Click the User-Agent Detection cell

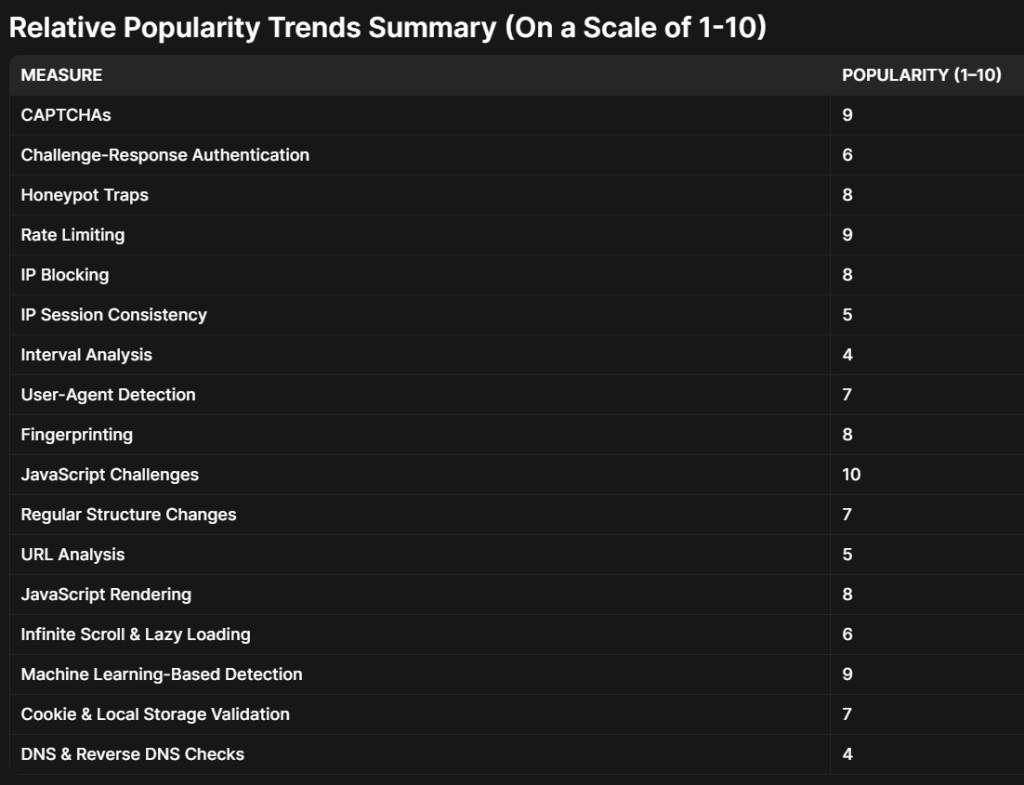(108, 395)
